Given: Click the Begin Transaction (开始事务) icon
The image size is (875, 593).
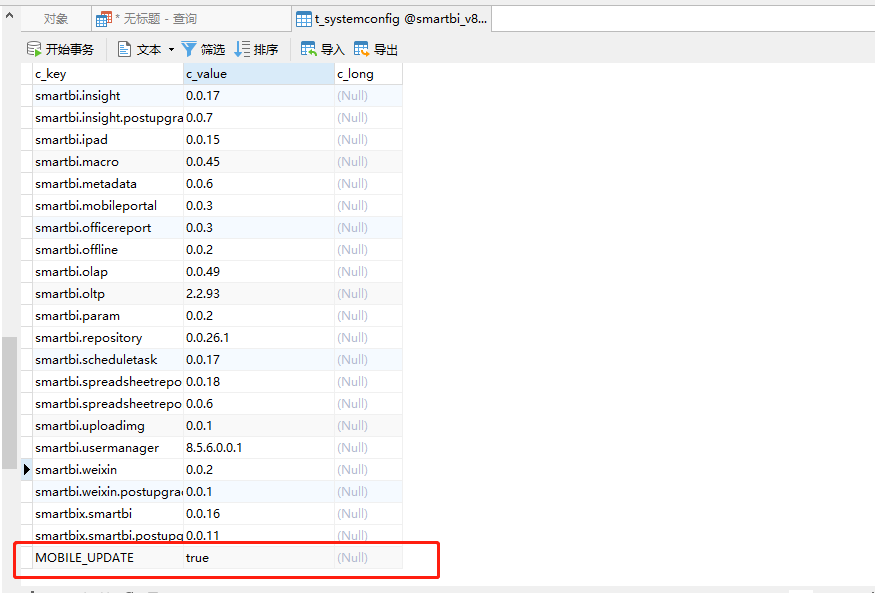Looking at the screenshot, I should click(34, 49).
